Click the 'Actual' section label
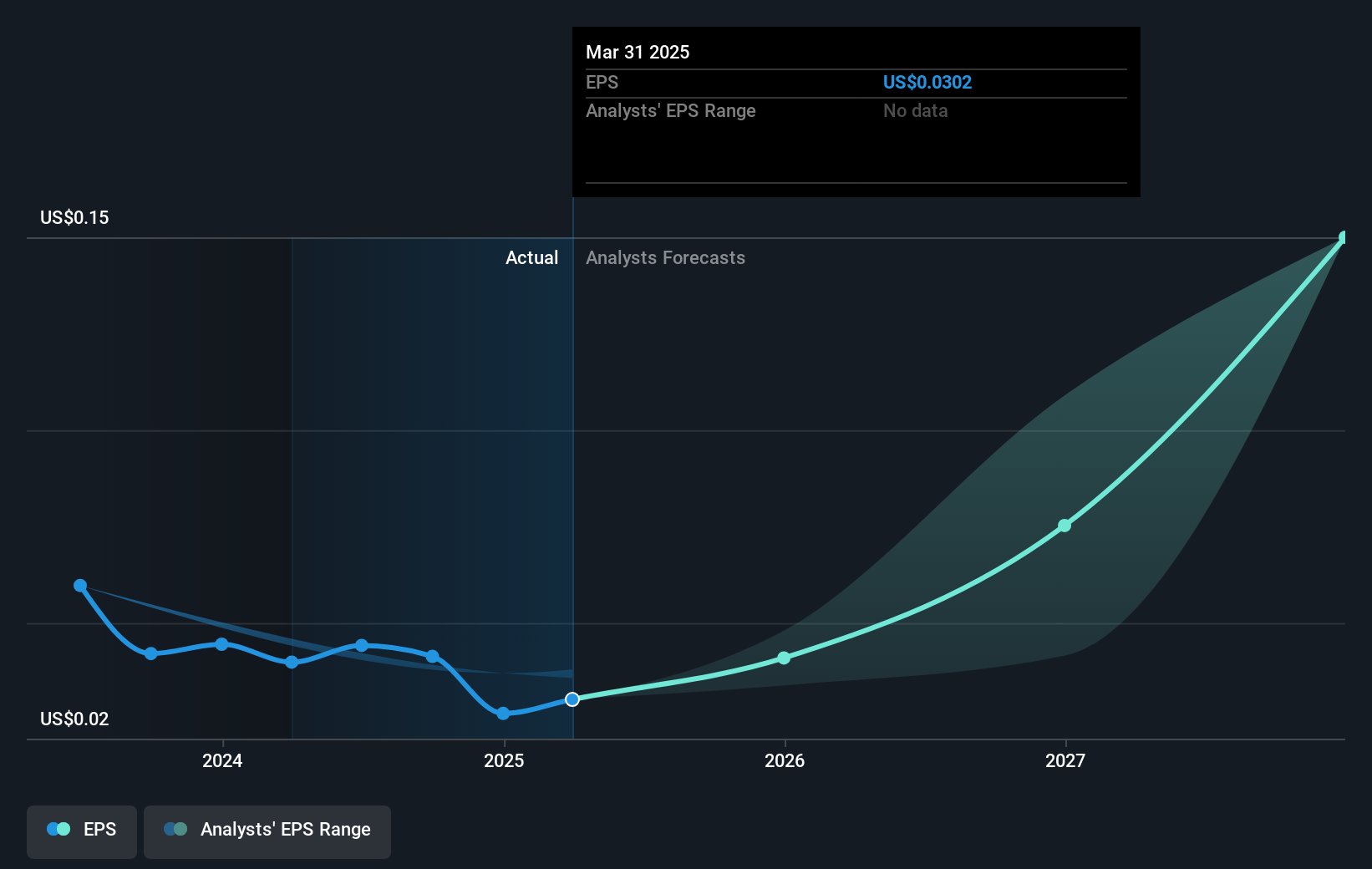The width and height of the screenshot is (1372, 869). pyautogui.click(x=531, y=257)
